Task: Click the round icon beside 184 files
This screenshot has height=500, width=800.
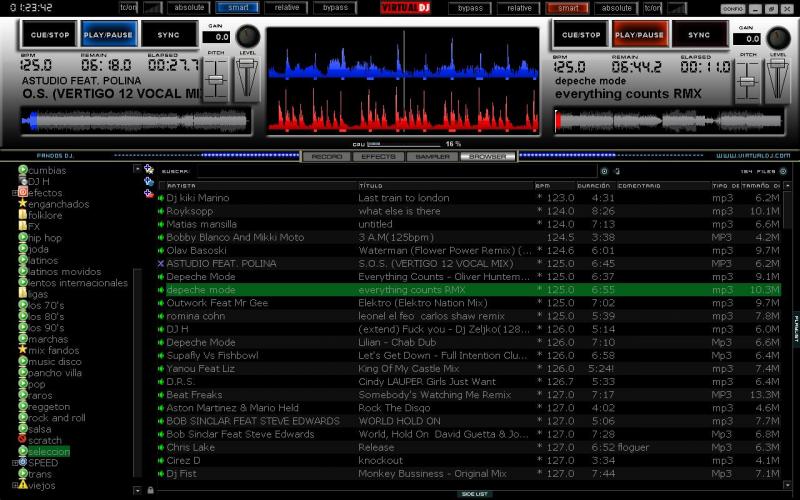Action: (784, 171)
